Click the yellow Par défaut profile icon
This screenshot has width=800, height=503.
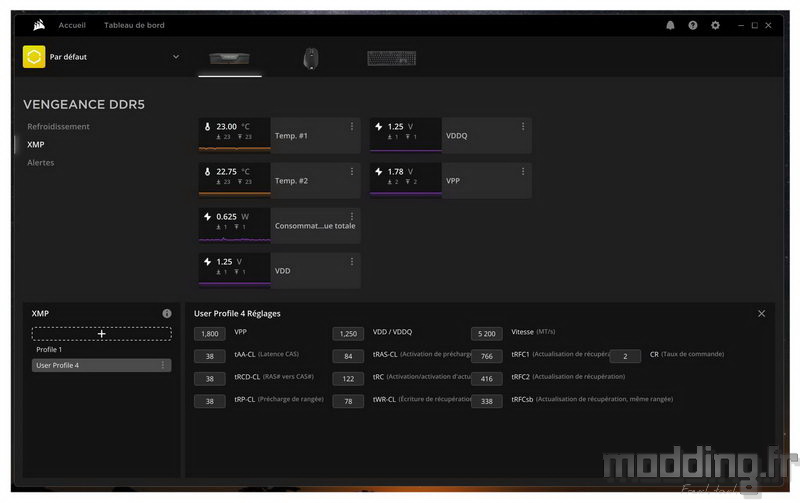(x=34, y=57)
